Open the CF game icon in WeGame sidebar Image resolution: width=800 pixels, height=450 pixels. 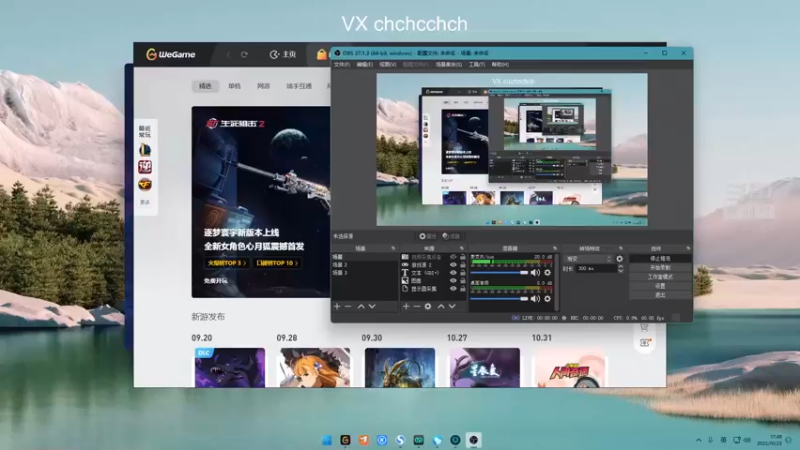point(145,184)
